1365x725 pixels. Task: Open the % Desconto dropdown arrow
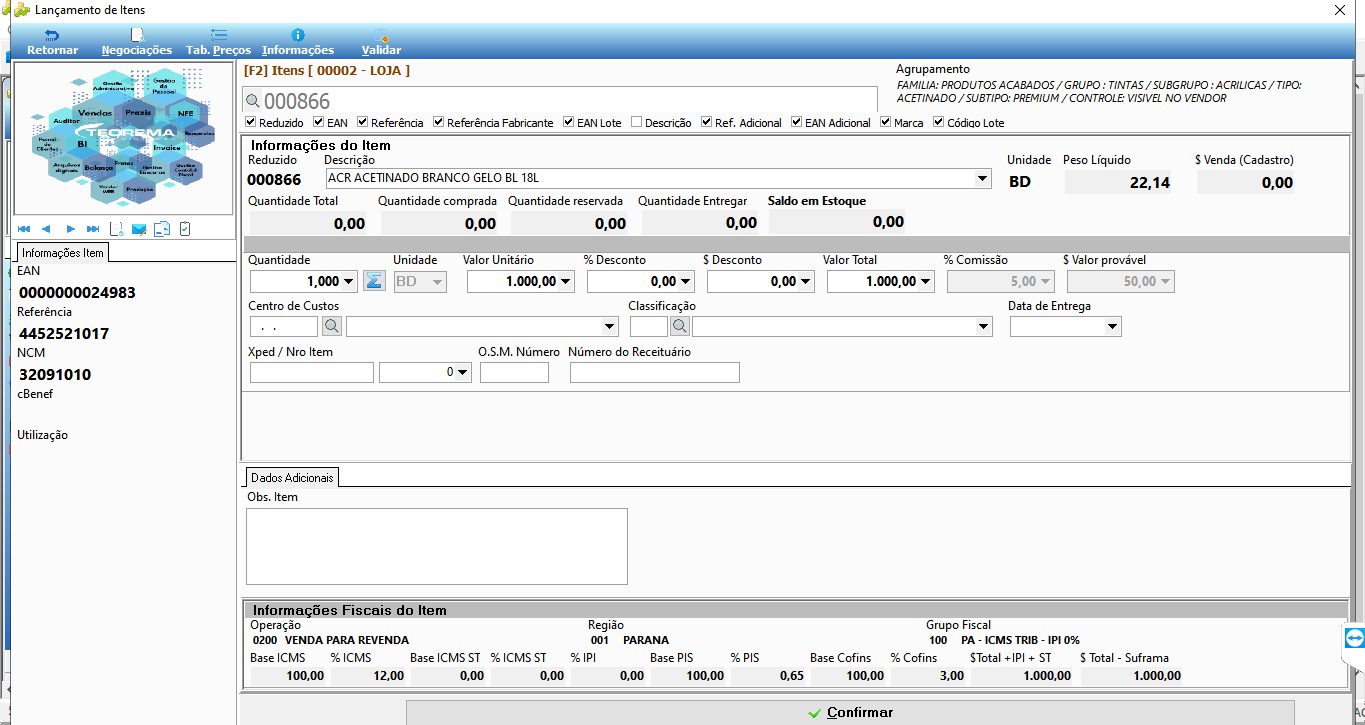(686, 282)
